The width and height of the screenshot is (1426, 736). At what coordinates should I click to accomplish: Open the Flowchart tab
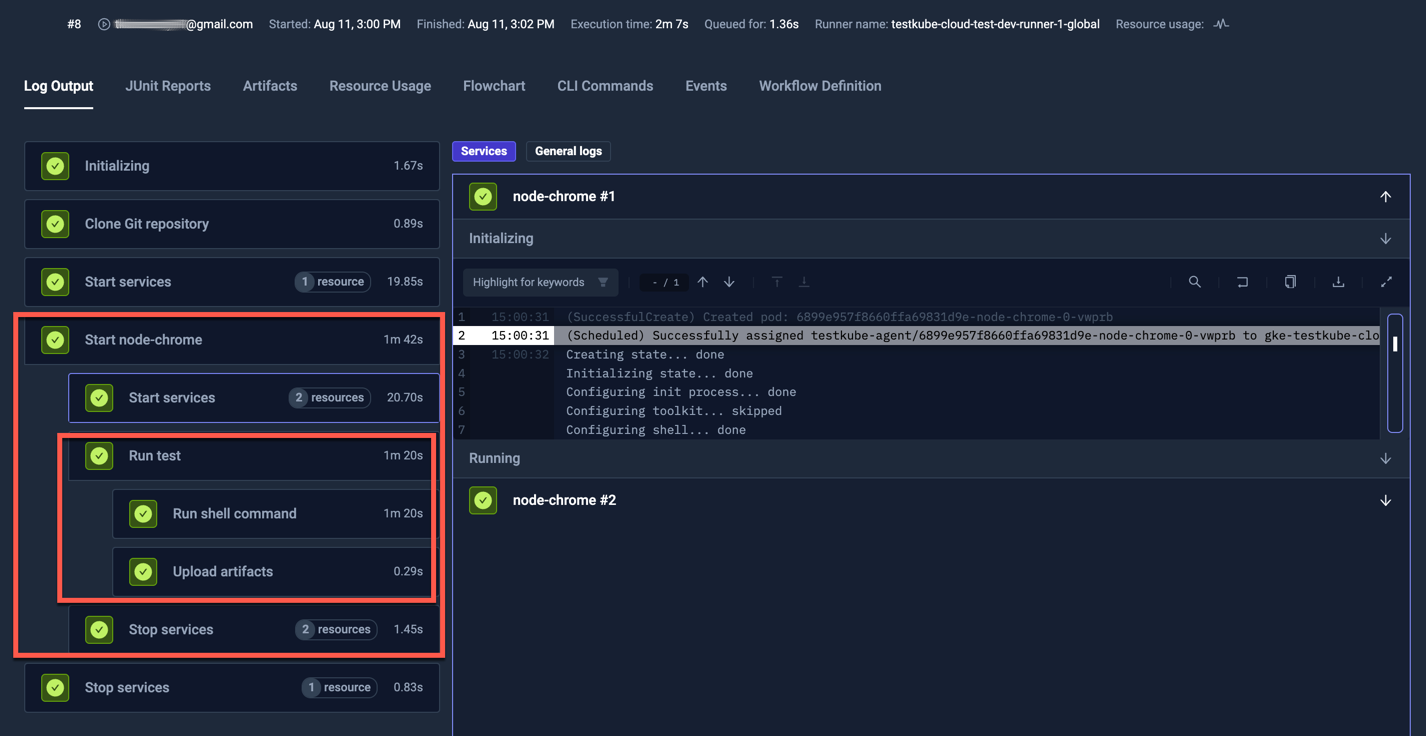[x=494, y=86]
